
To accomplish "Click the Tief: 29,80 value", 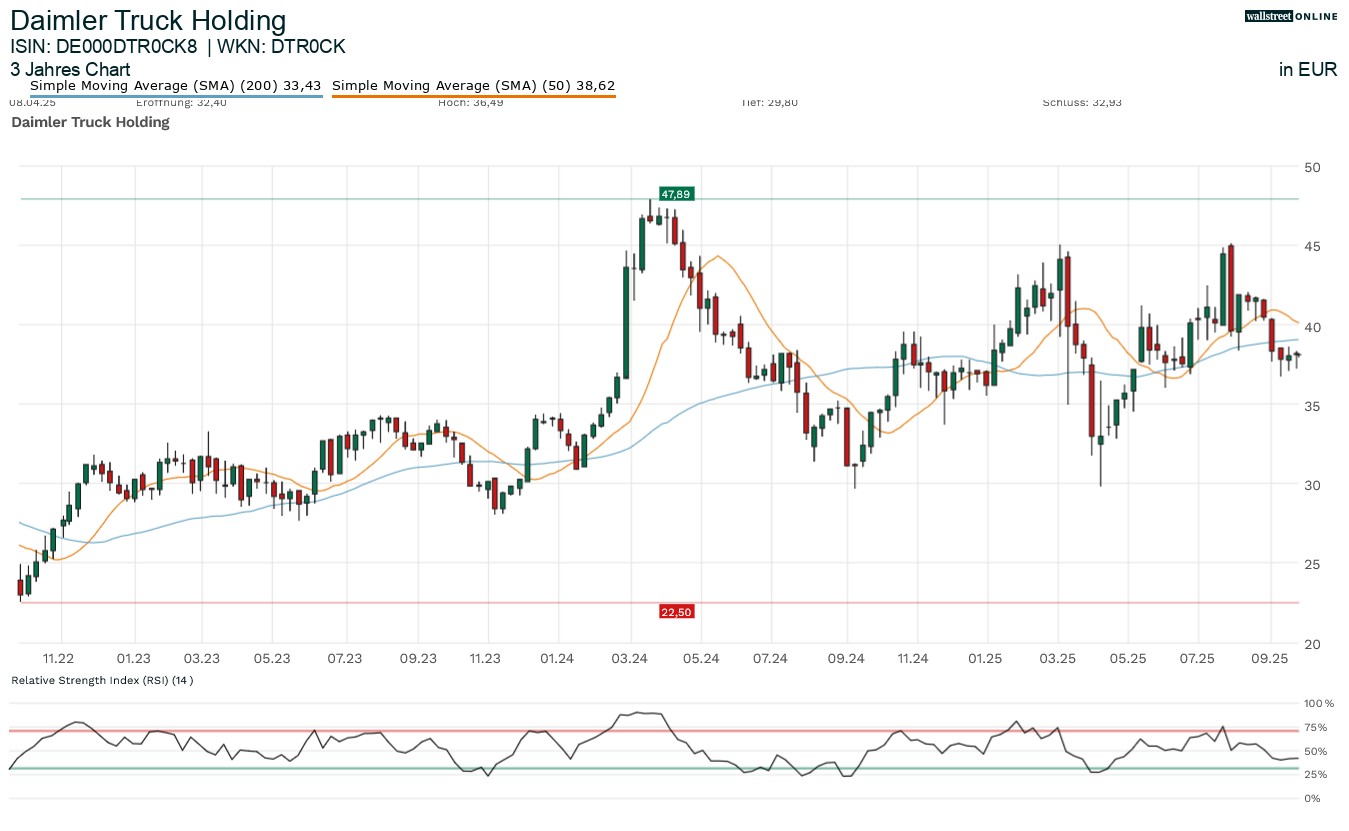I will pos(771,102).
